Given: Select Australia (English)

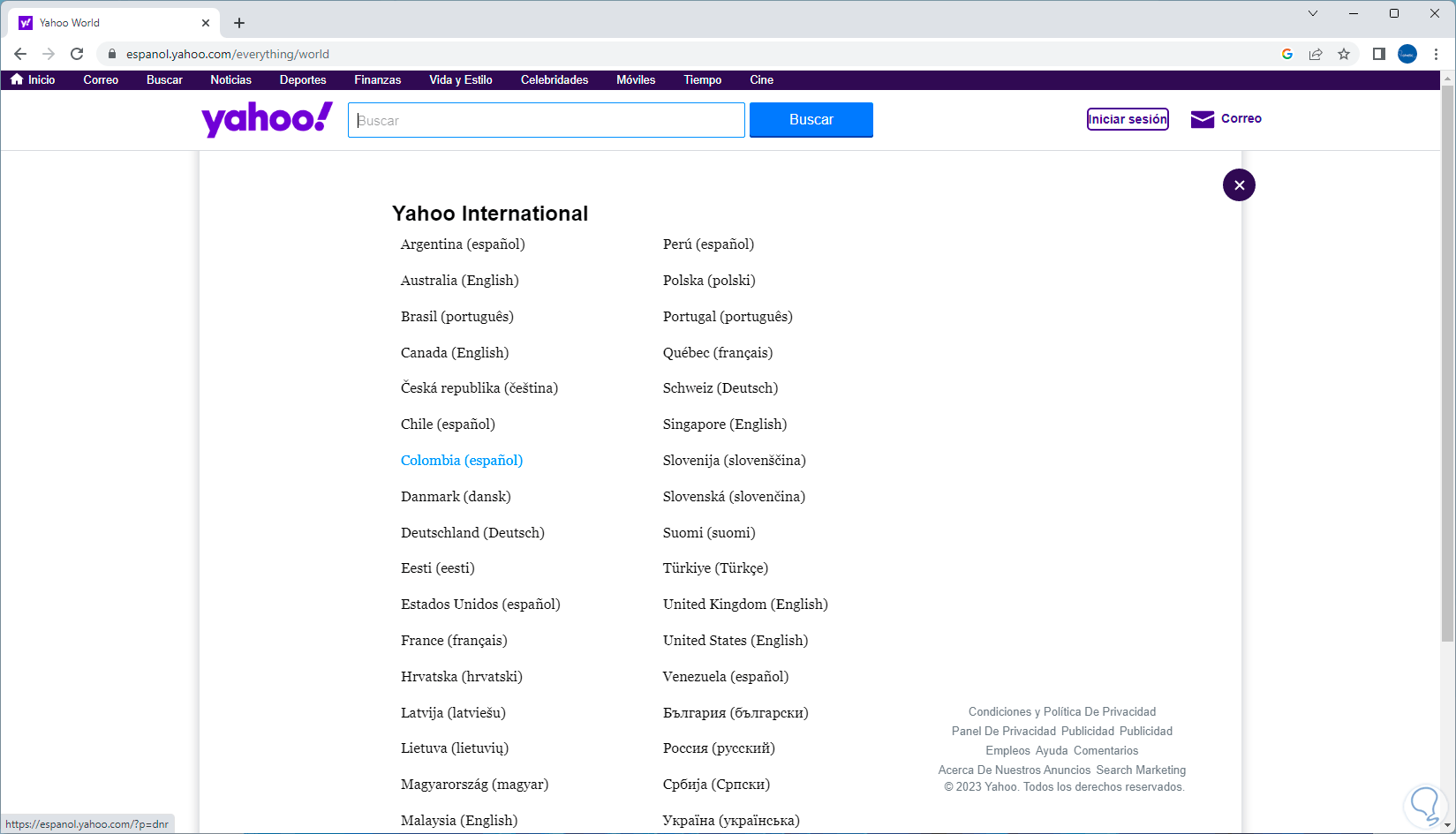Looking at the screenshot, I should [460, 281].
